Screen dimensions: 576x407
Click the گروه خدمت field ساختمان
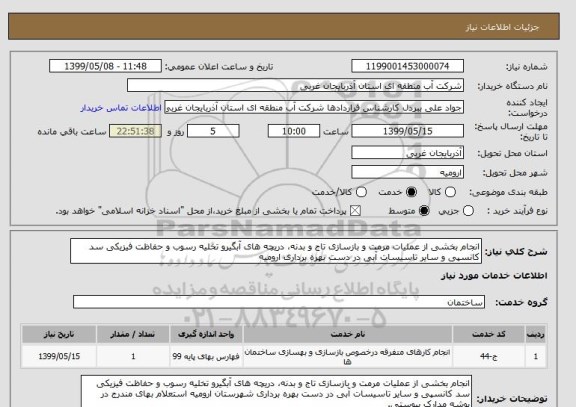(x=279, y=302)
